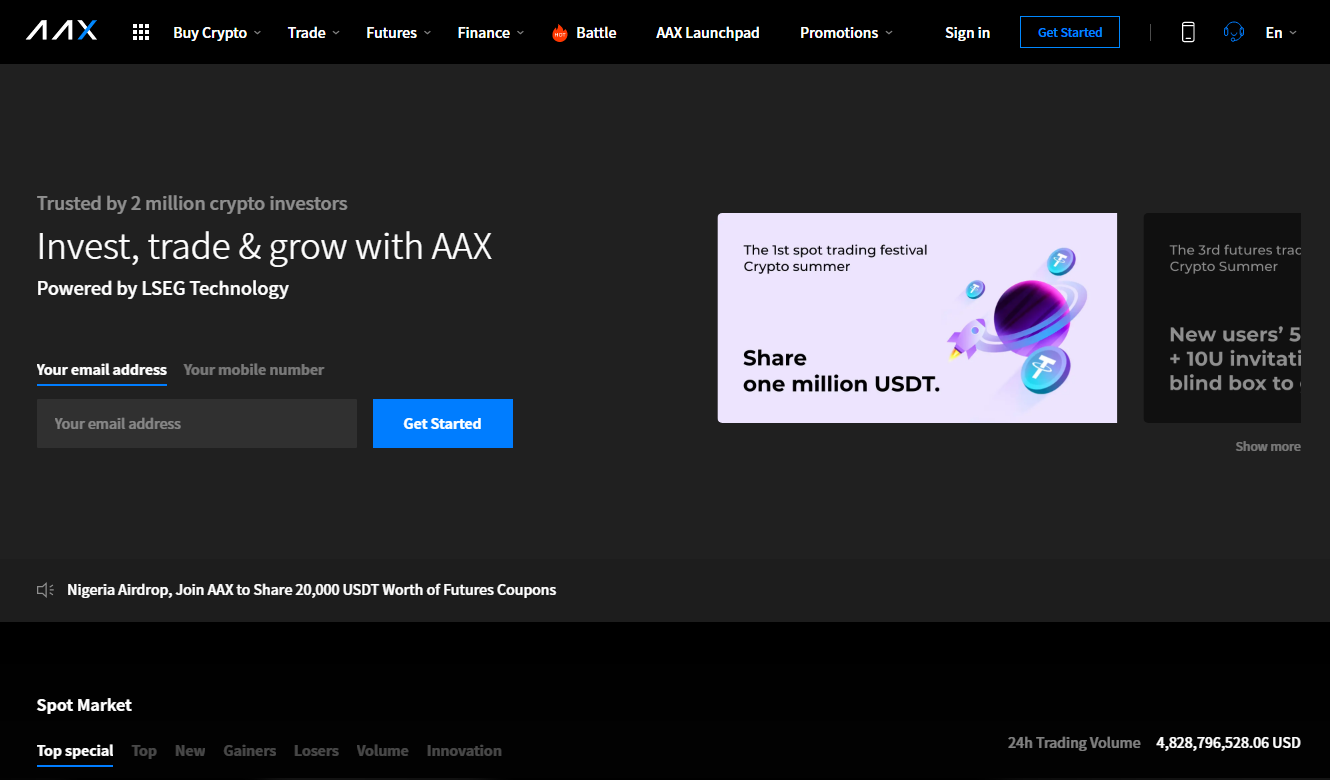This screenshot has width=1330, height=780.
Task: Click the Trusted by 2 million crypto investors text
Action: 192,203
